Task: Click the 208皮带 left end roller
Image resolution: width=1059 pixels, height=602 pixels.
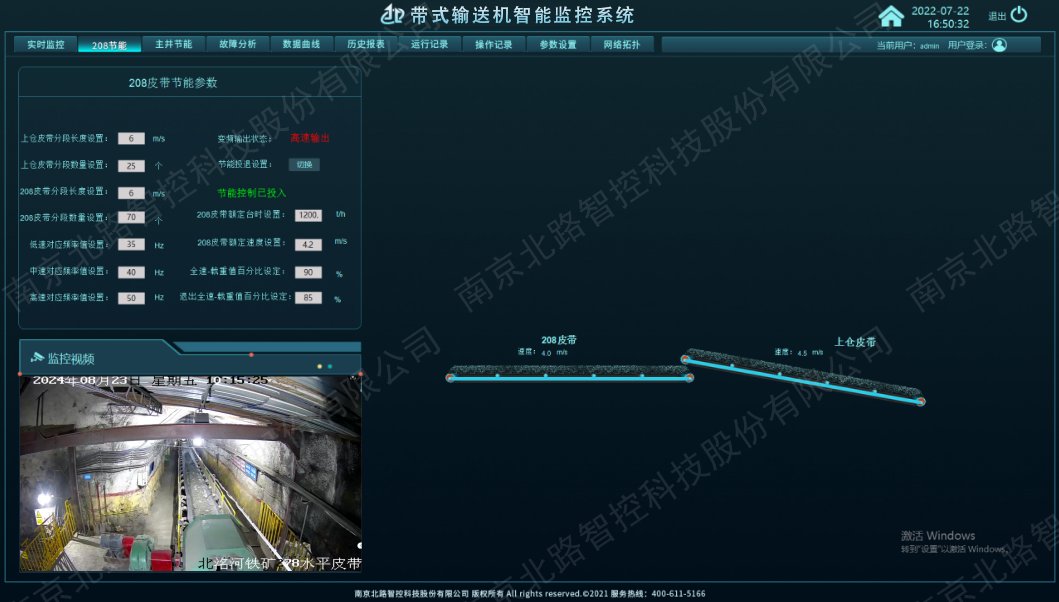Action: [451, 378]
